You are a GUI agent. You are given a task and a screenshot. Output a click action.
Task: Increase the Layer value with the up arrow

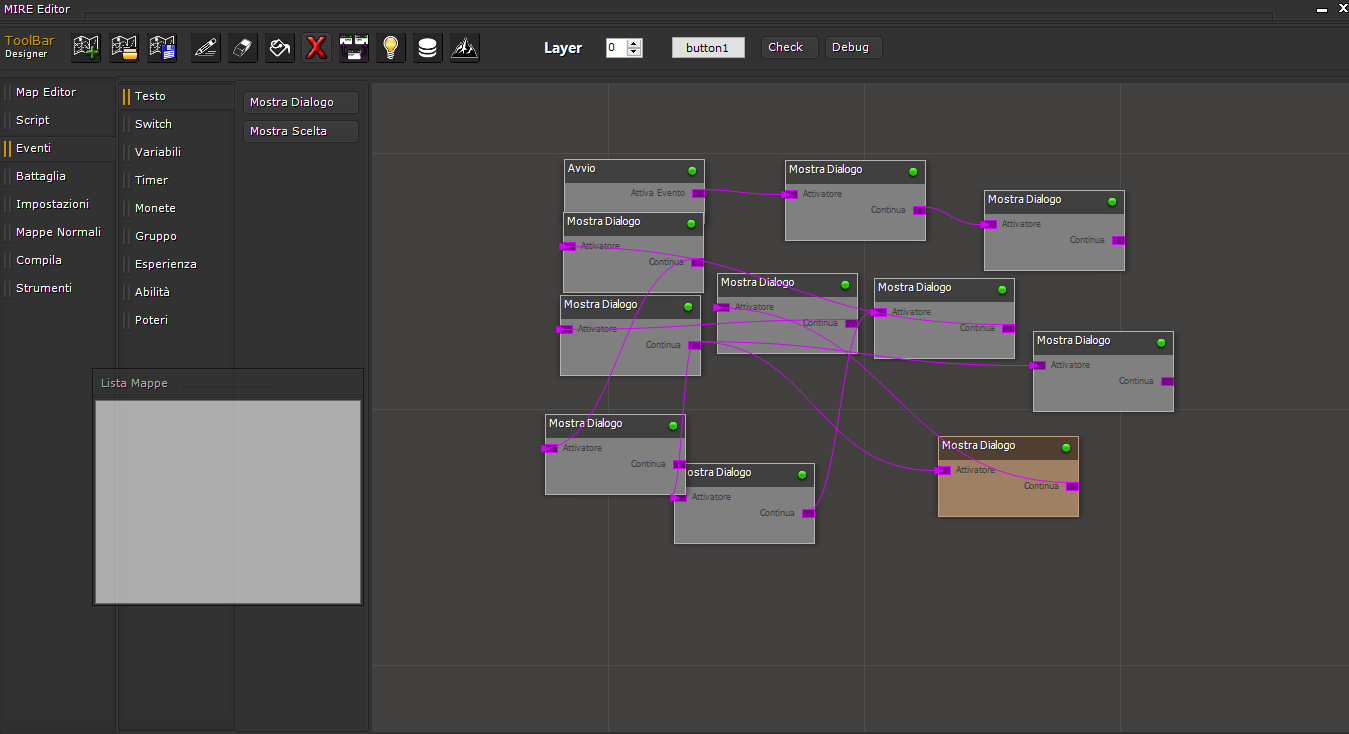[x=634, y=43]
